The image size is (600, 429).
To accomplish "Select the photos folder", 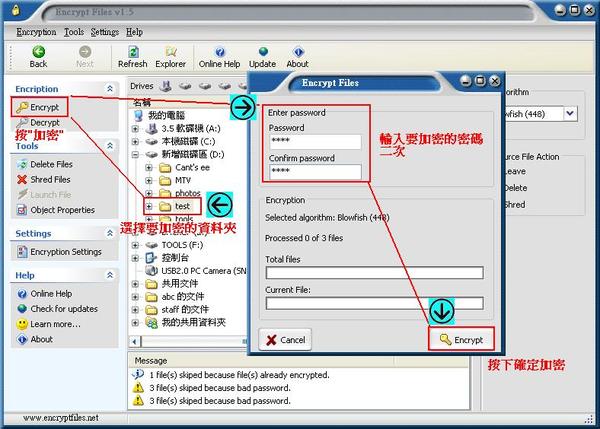I will (180, 193).
